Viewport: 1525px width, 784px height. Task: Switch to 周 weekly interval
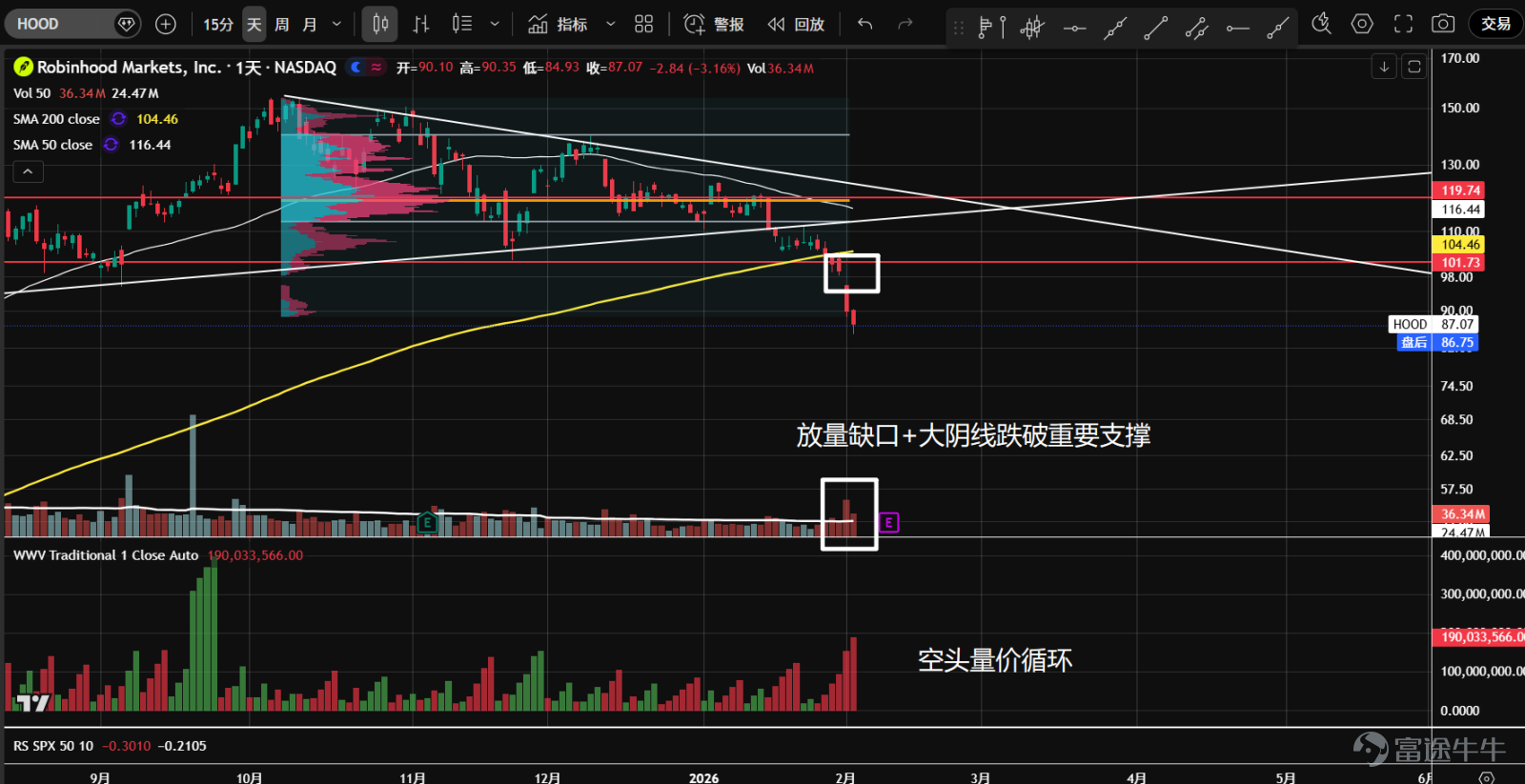pyautogui.click(x=282, y=24)
